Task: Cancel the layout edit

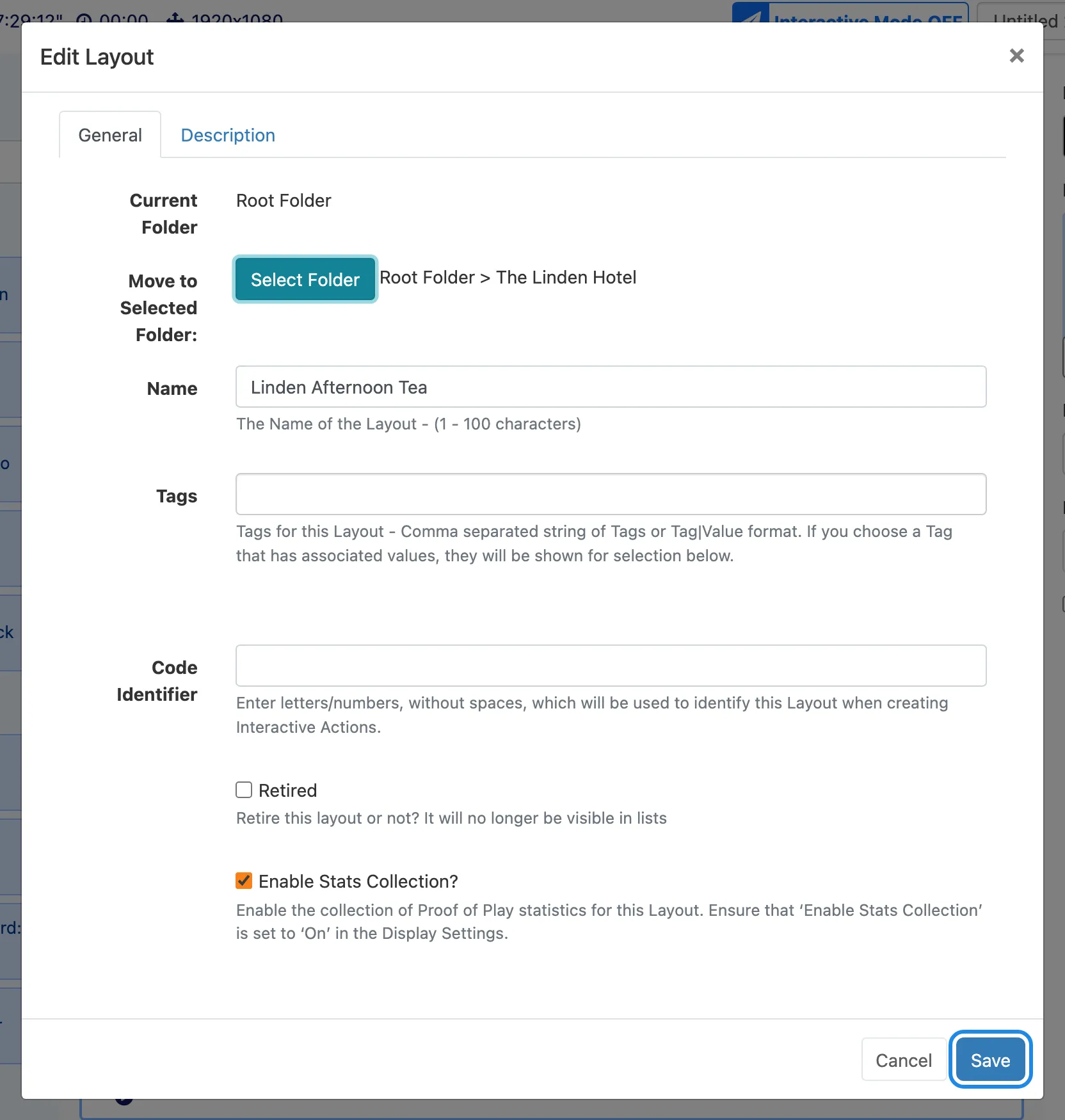Action: click(x=903, y=1060)
